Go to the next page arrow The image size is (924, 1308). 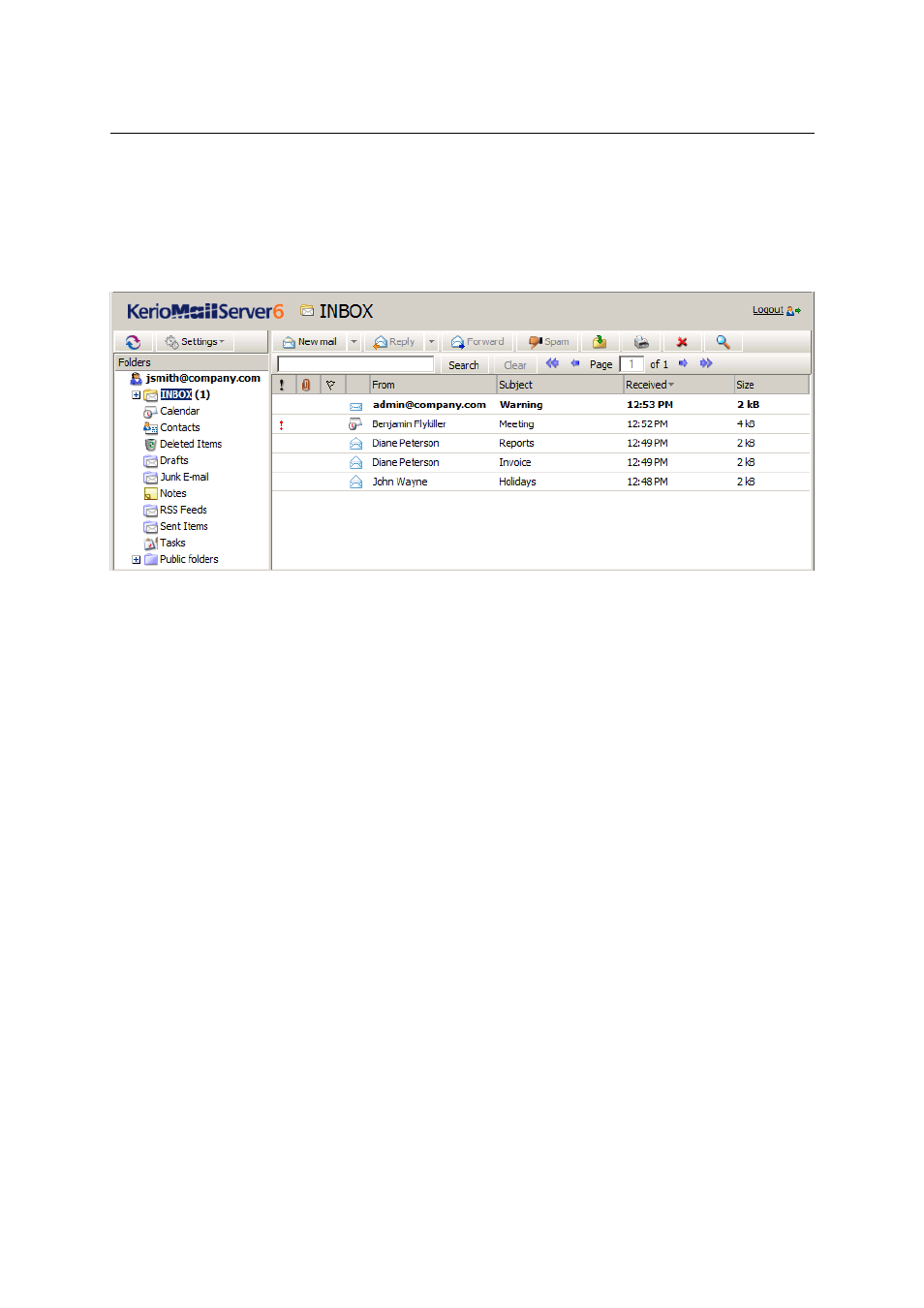(683, 363)
